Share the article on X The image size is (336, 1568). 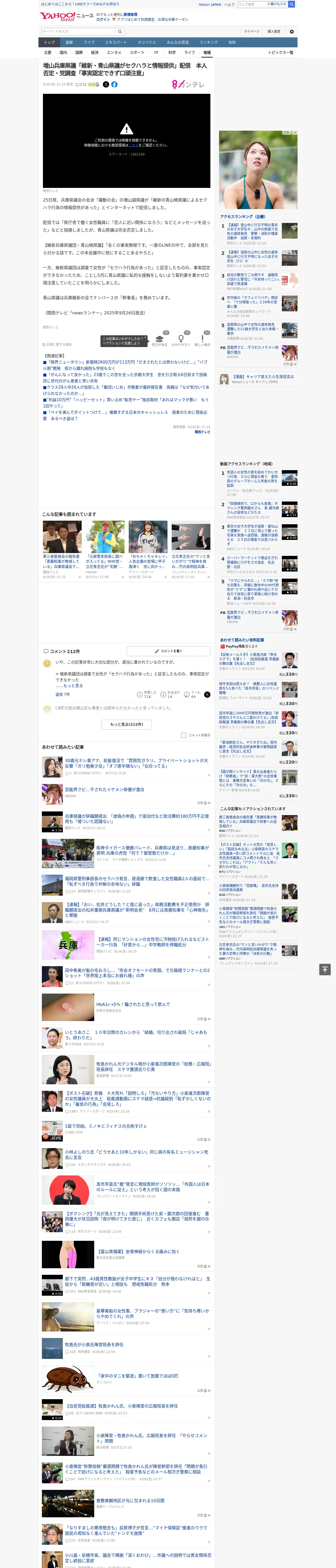(x=106, y=85)
